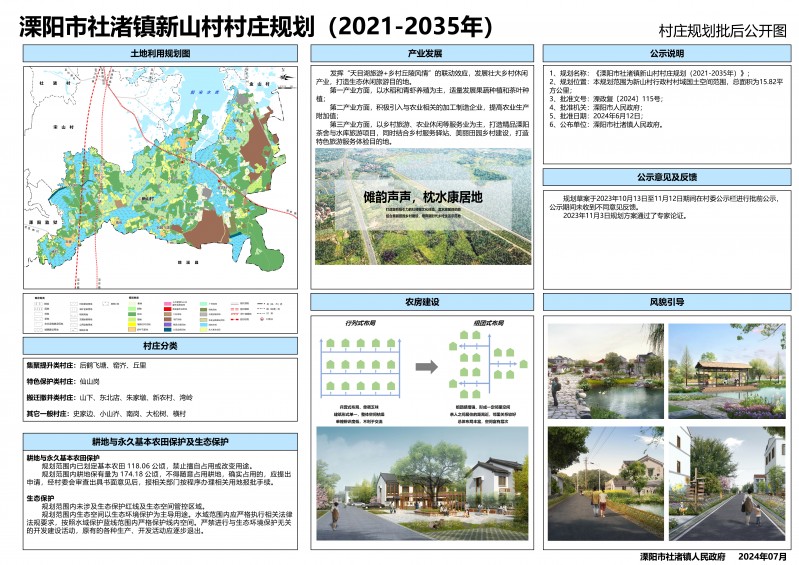The height and width of the screenshot is (565, 799).
Task: Click the 新山村 label on the map
Action: click(x=147, y=199)
